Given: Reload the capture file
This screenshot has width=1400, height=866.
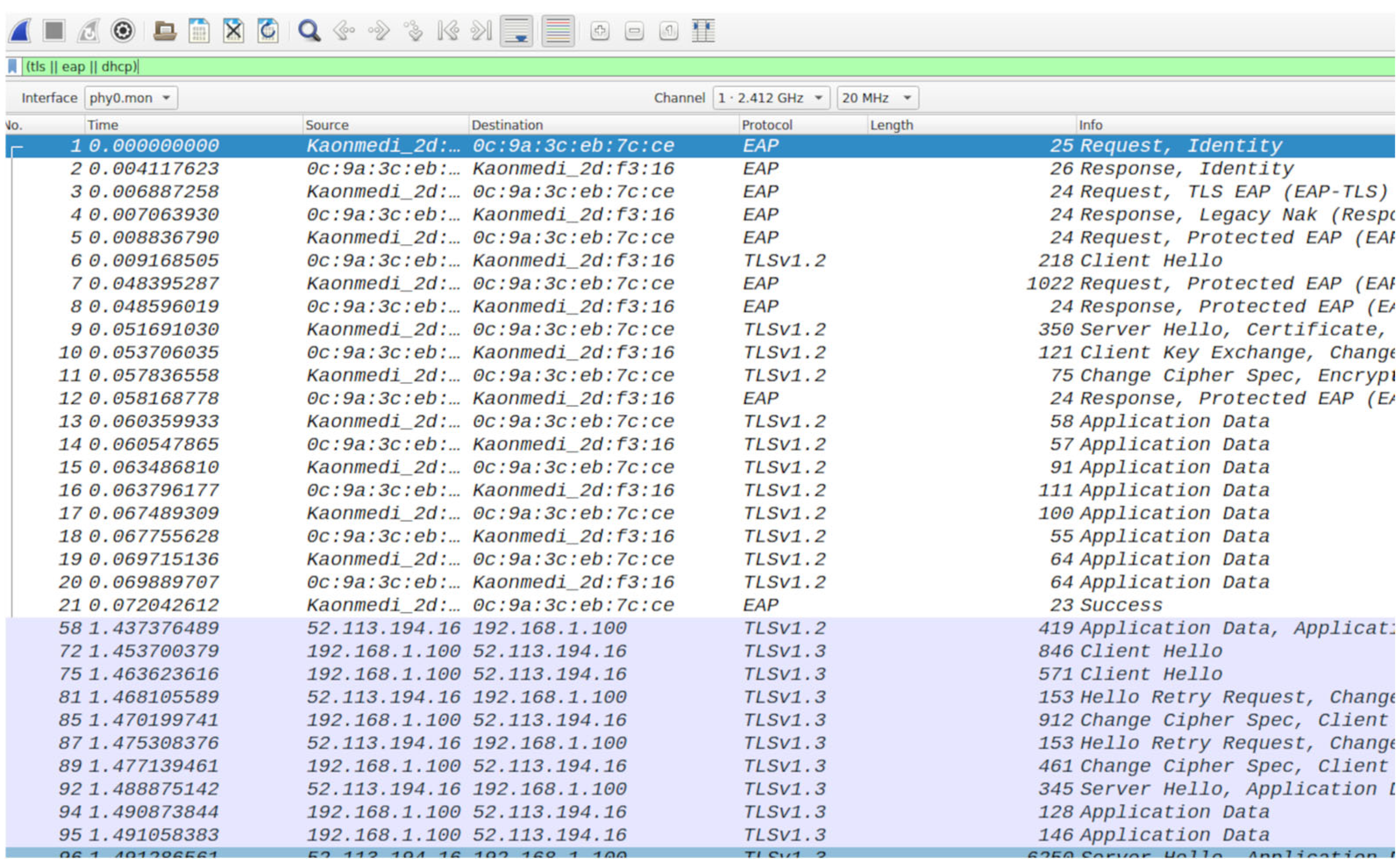Looking at the screenshot, I should tap(267, 31).
